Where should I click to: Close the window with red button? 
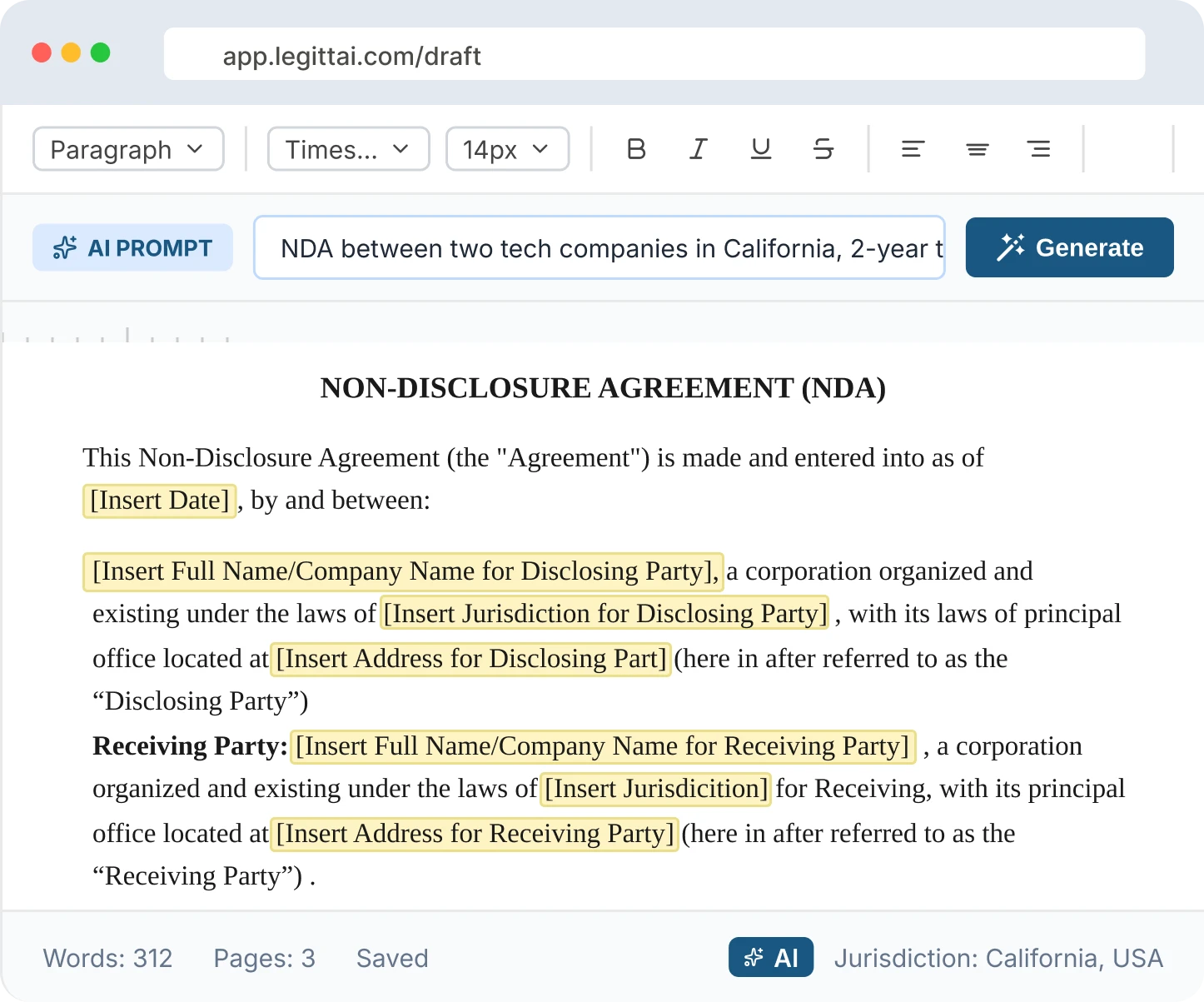42,52
